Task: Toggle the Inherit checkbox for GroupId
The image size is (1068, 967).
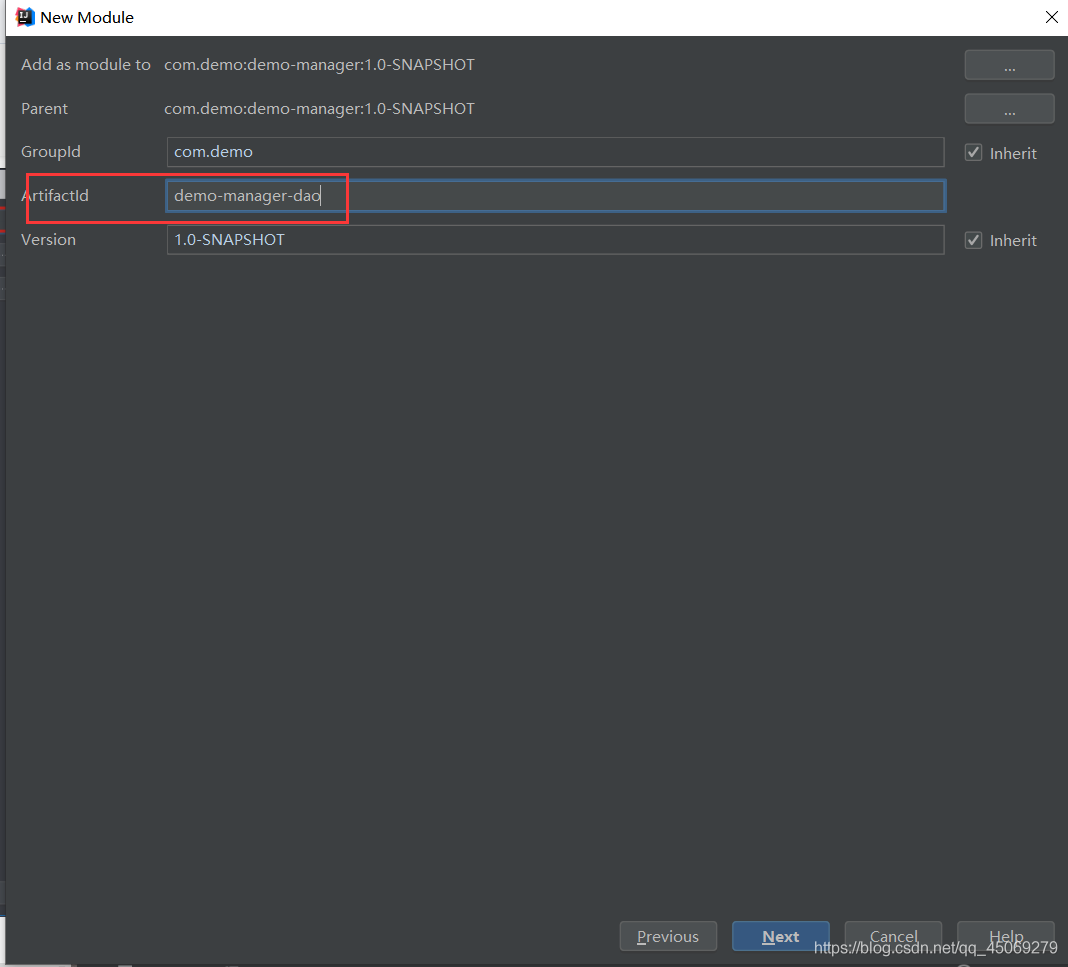Action: [973, 153]
